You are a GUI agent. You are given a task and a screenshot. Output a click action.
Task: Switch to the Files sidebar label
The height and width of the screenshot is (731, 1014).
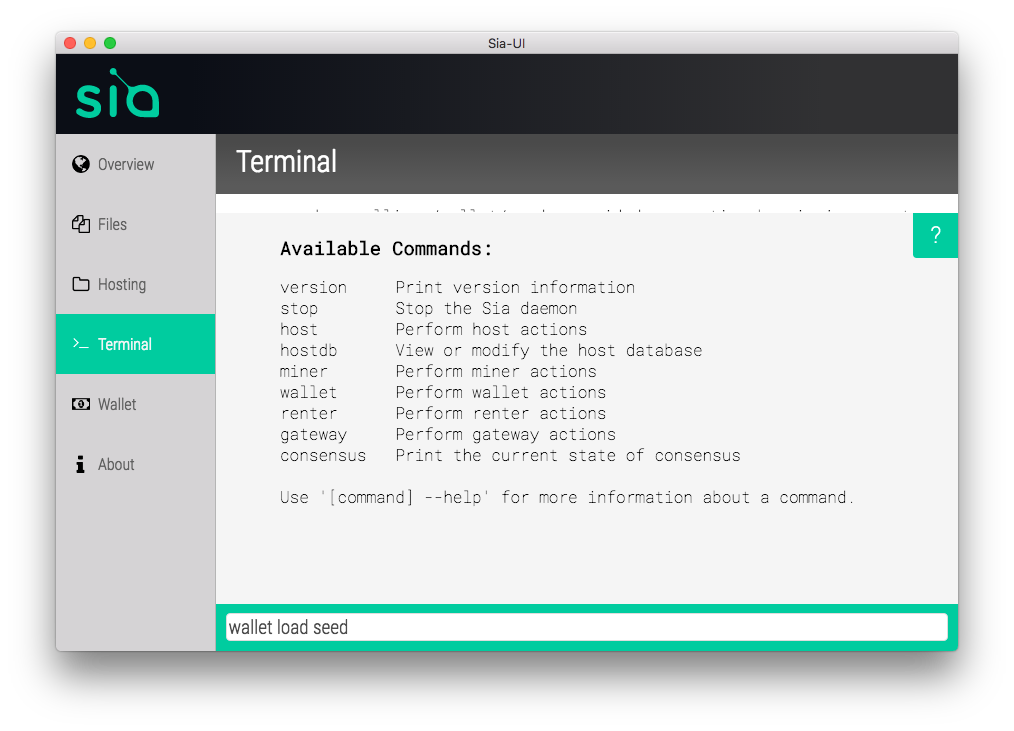(x=113, y=224)
